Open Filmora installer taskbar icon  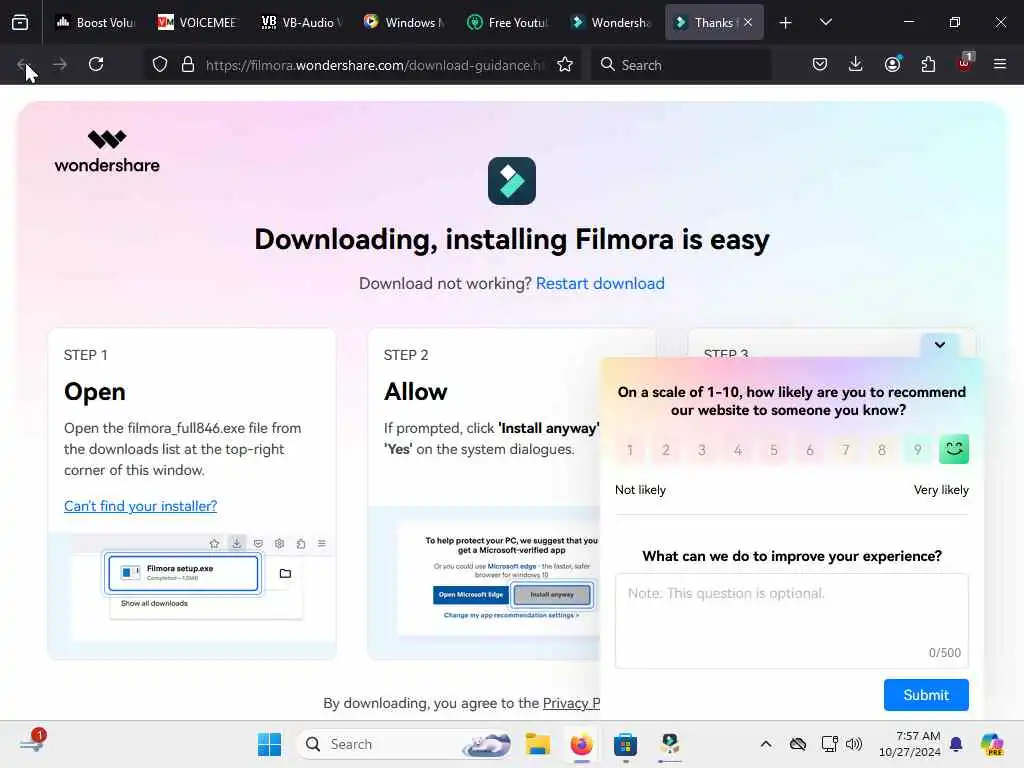point(669,744)
